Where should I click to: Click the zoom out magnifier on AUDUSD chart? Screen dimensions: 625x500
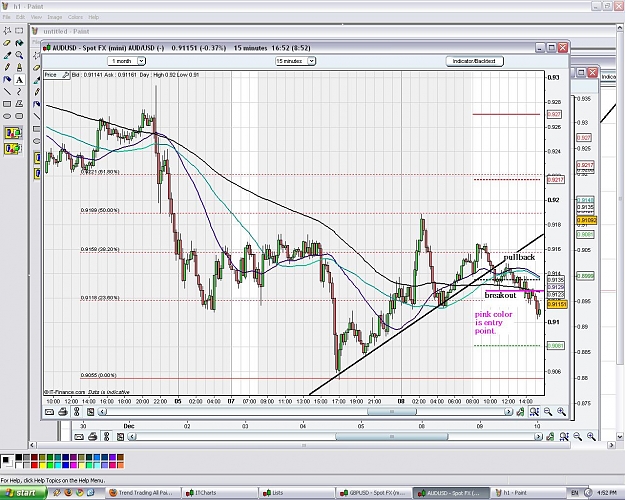tap(548, 411)
